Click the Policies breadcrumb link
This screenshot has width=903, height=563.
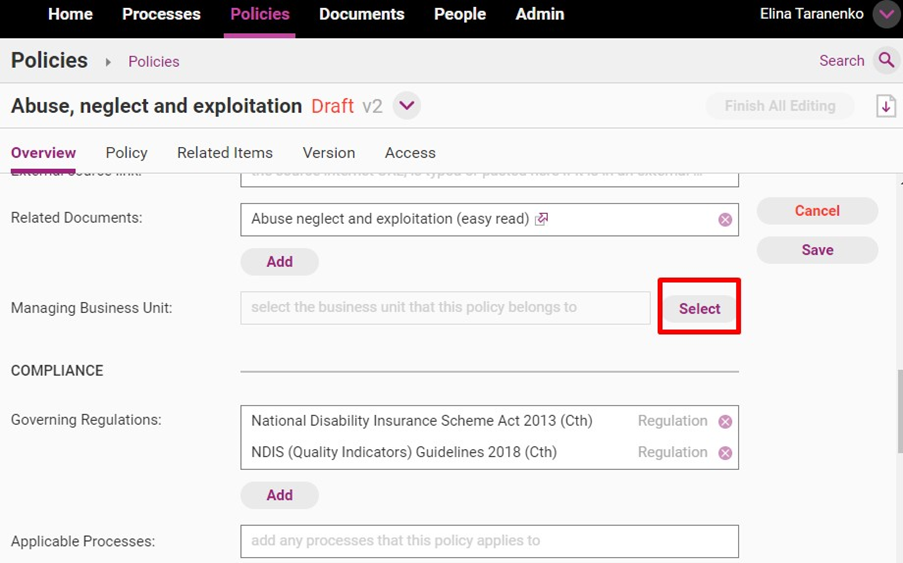click(x=154, y=62)
